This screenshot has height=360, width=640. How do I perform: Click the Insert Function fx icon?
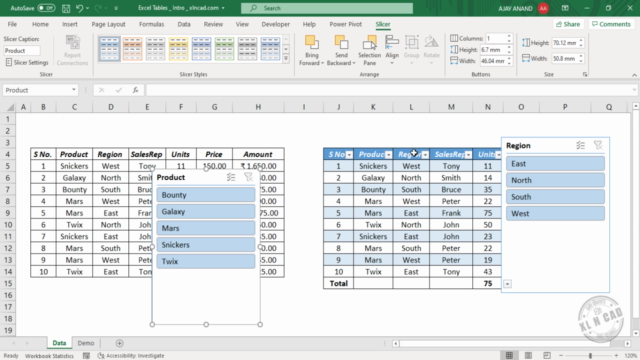pyautogui.click(x=136, y=90)
